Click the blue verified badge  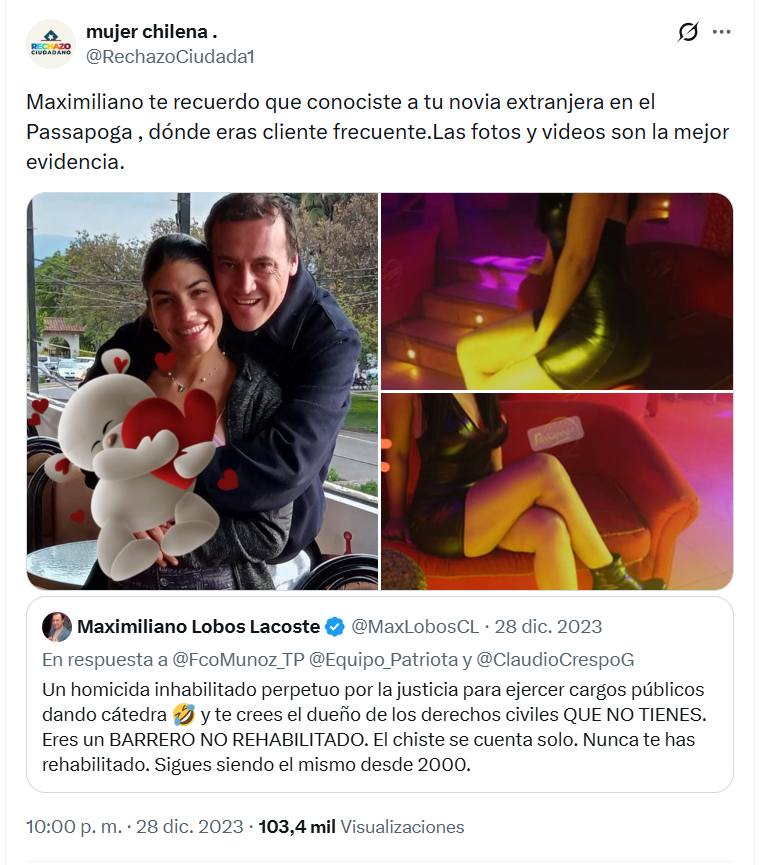coord(334,627)
